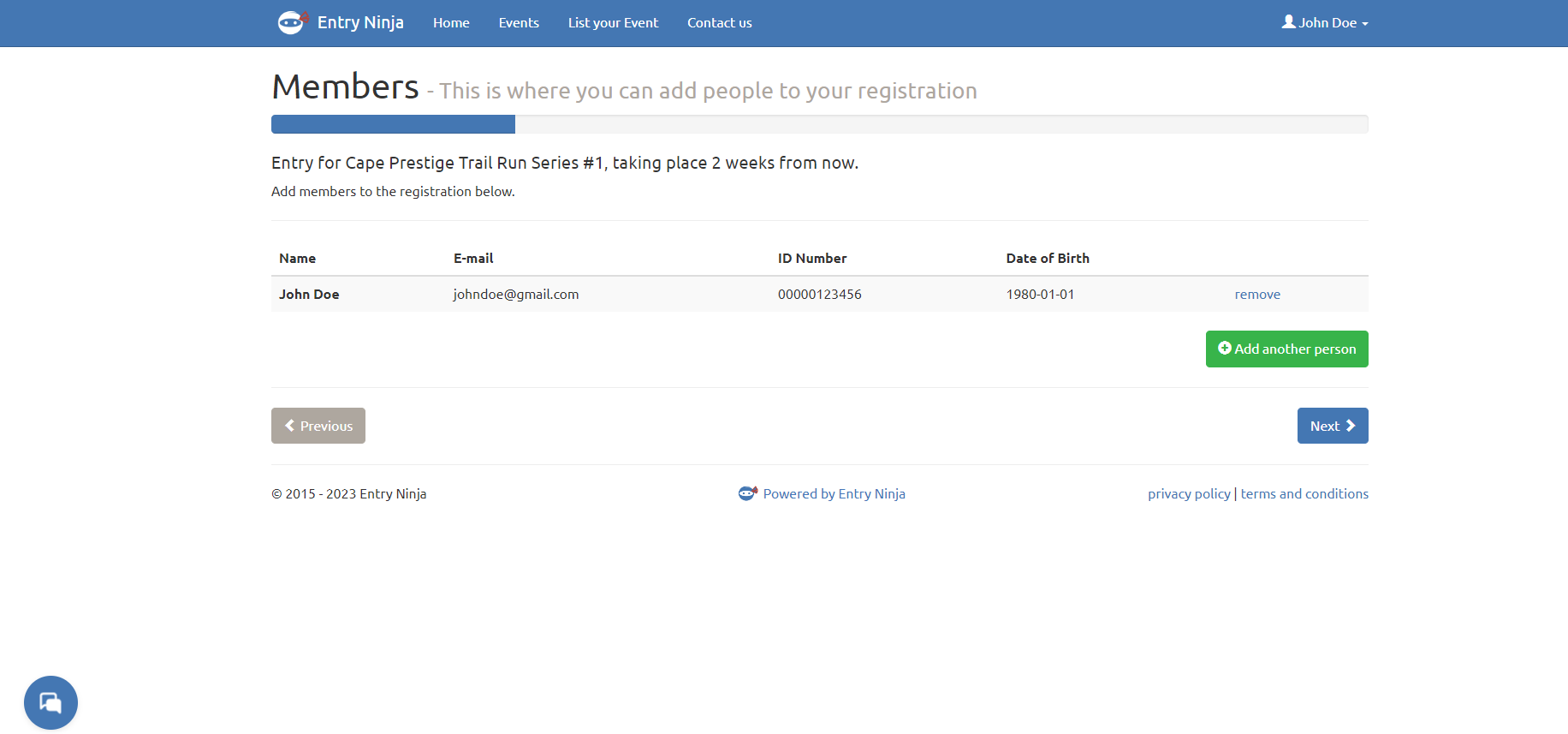The height and width of the screenshot is (734, 1568).
Task: Click the Entry Ninja logo icon in navbar
Action: [292, 22]
